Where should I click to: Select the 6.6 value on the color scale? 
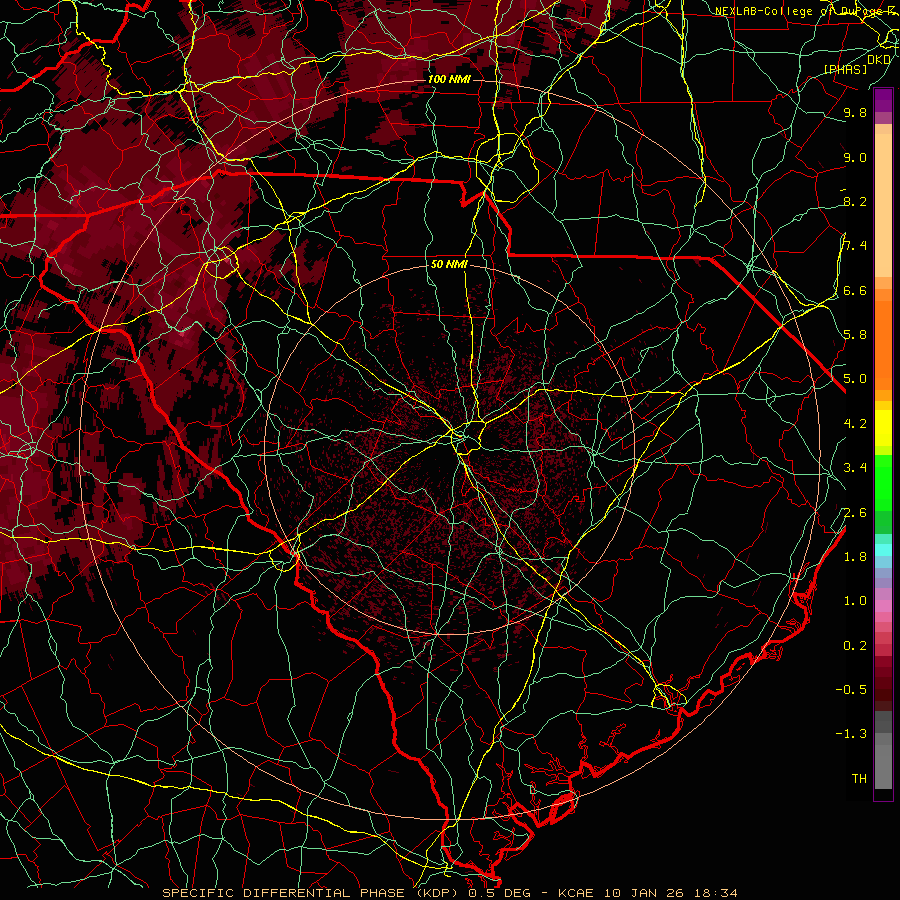tap(855, 290)
